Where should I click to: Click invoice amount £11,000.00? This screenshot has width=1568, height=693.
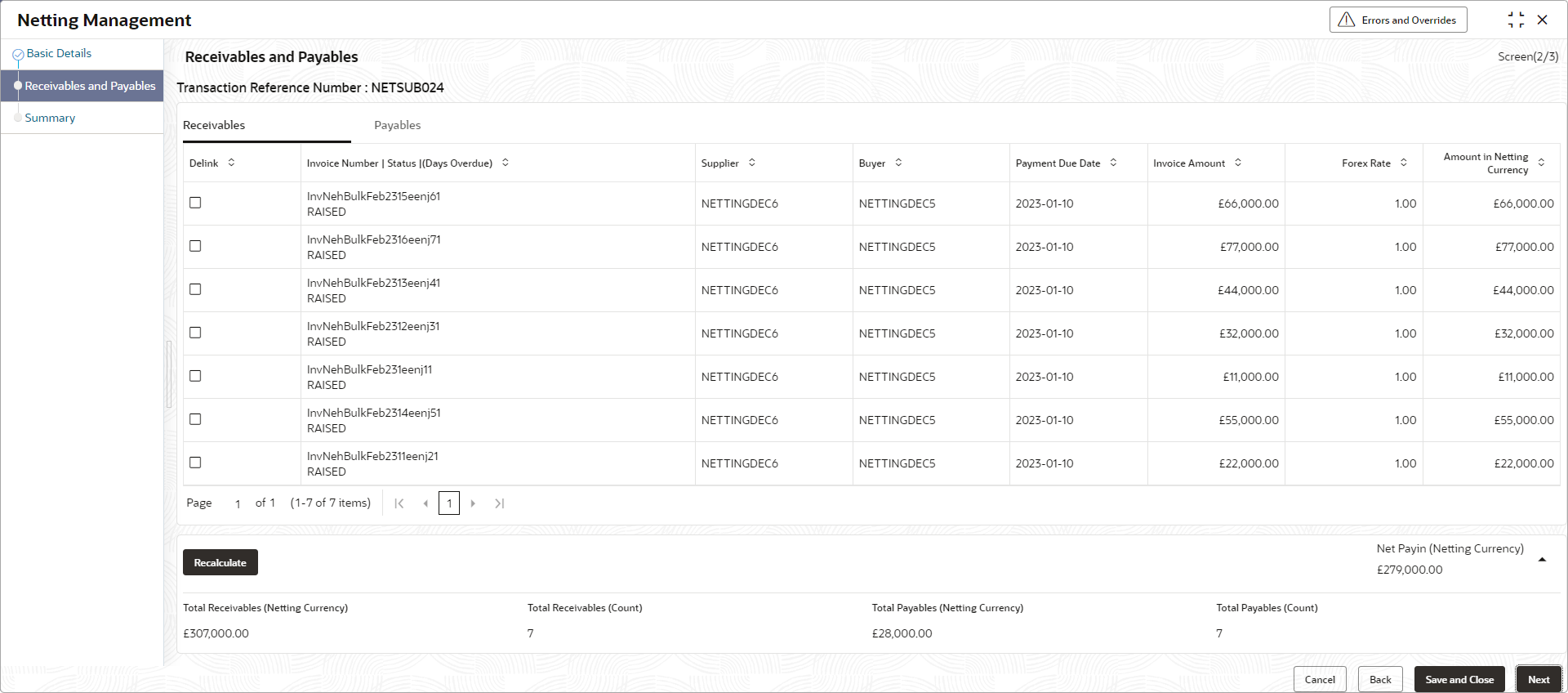[x=1250, y=377]
